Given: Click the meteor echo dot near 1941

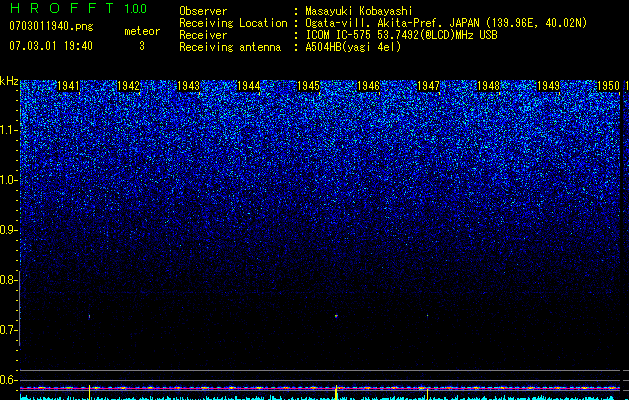Looking at the screenshot, I should (x=89, y=317).
